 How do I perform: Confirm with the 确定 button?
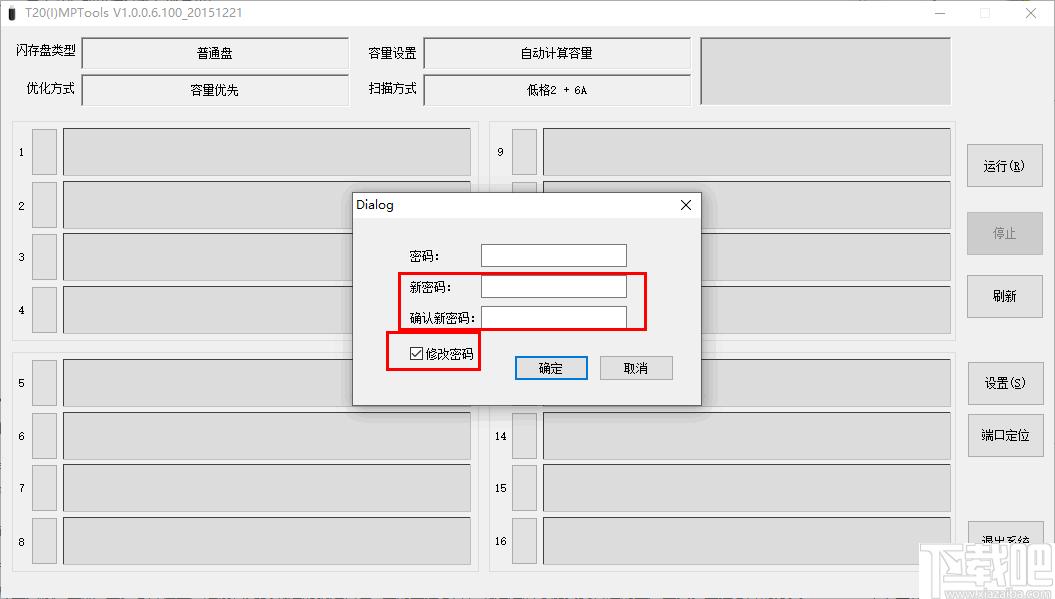tap(551, 368)
